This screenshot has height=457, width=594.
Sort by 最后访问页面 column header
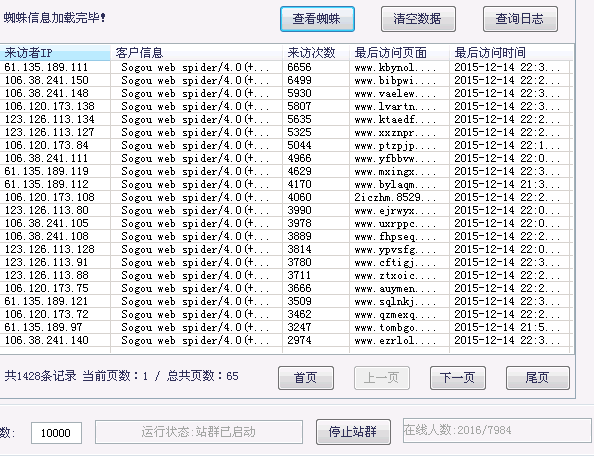click(x=399, y=53)
